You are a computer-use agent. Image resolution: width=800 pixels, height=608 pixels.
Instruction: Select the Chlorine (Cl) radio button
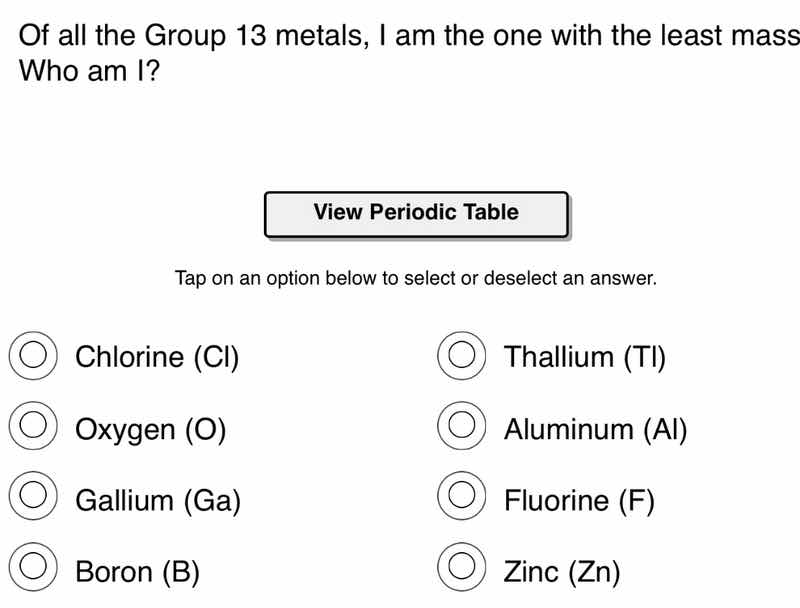point(32,354)
